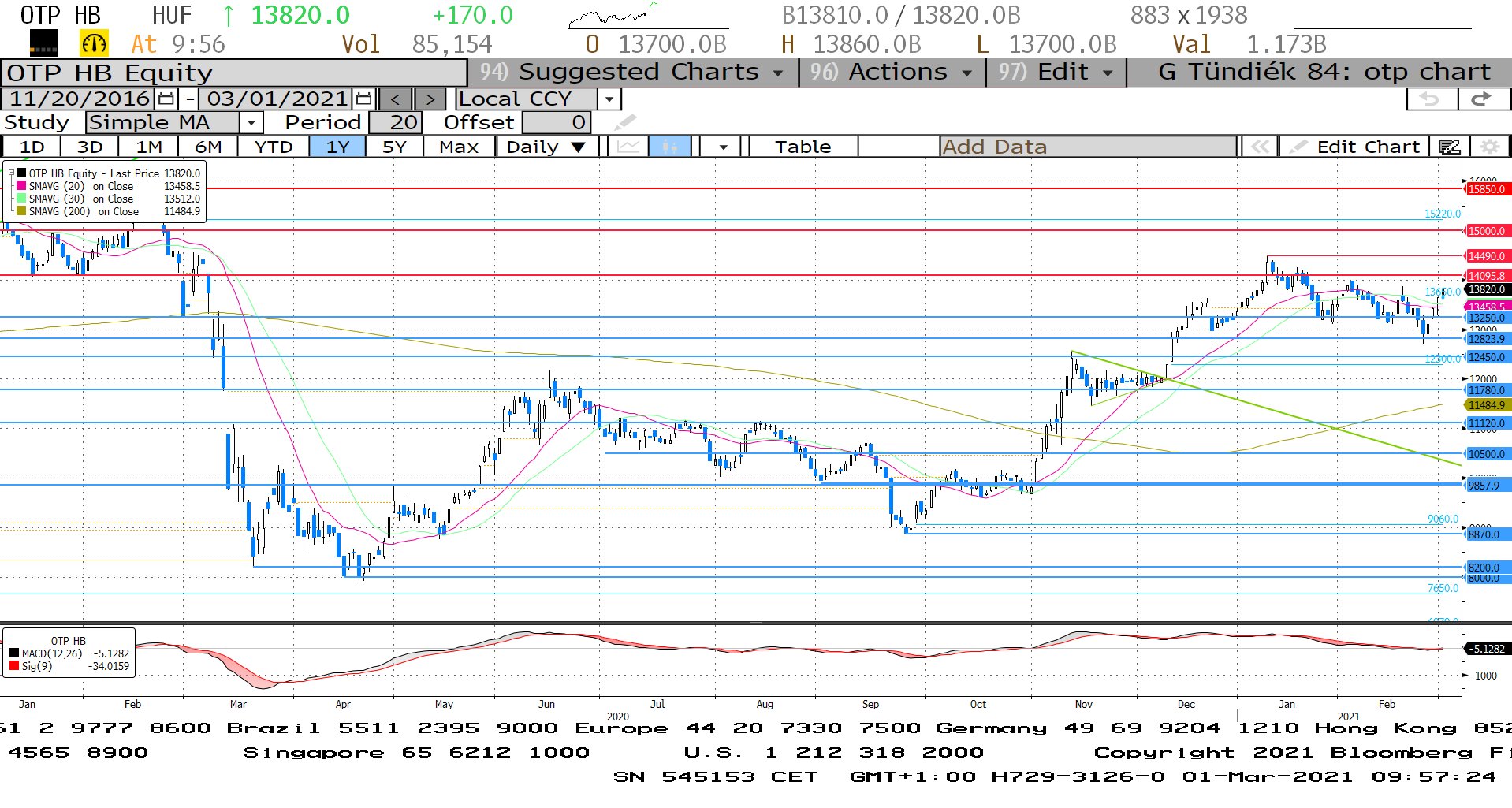Go to next date range arrow

point(429,99)
